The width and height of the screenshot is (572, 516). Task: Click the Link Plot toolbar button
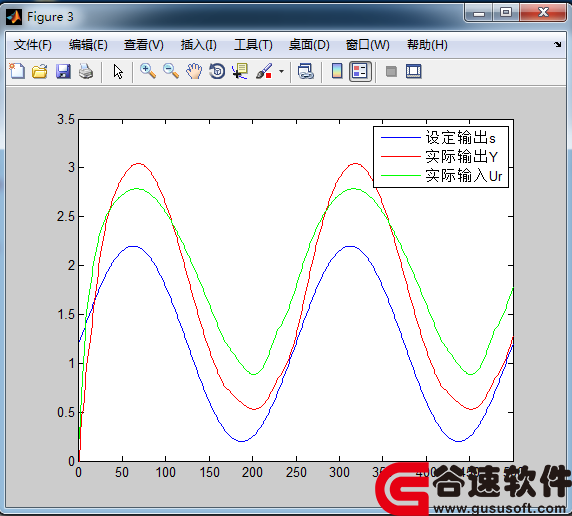(305, 71)
